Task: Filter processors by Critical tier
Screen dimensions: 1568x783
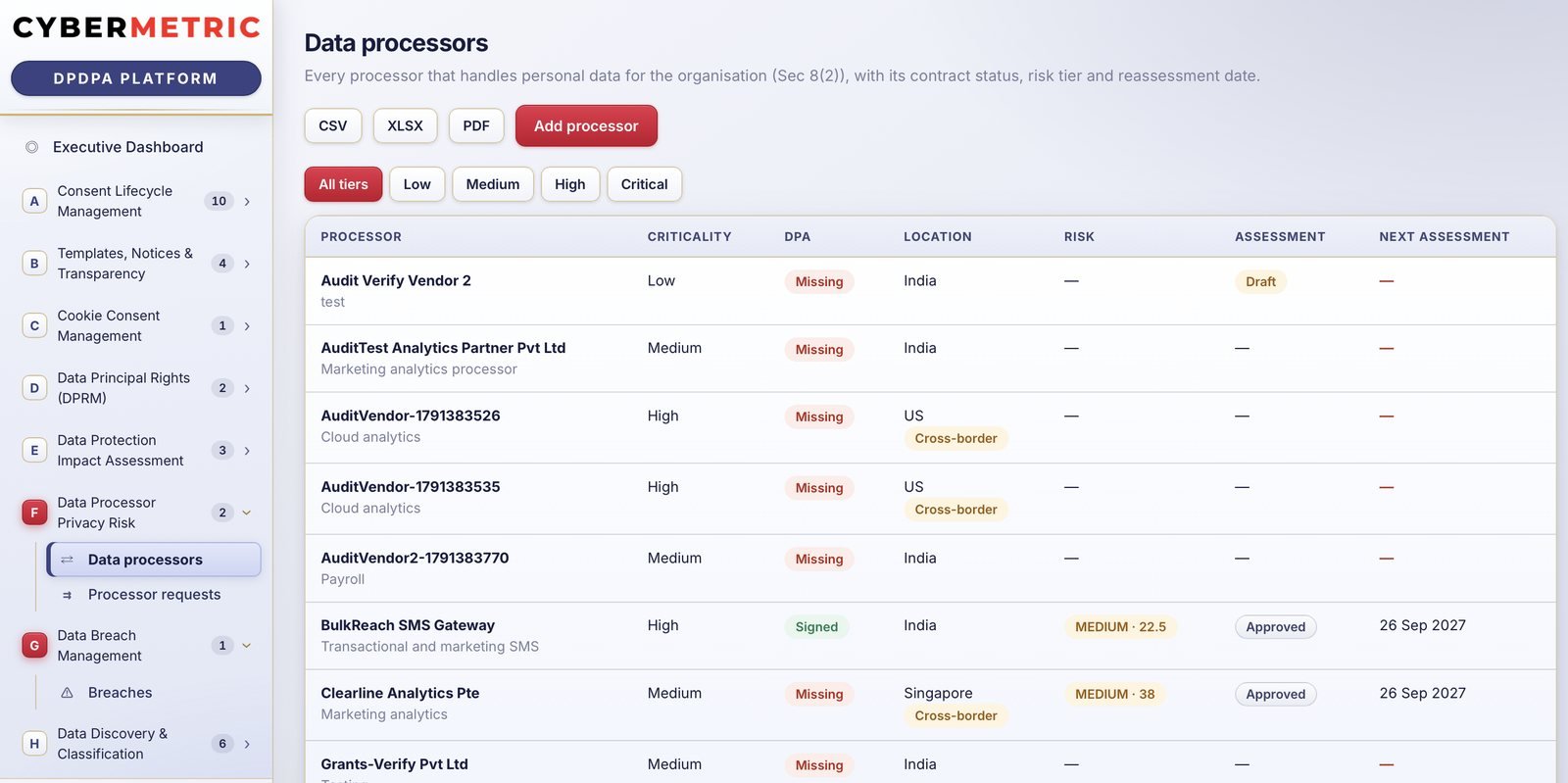Action: coord(644,184)
